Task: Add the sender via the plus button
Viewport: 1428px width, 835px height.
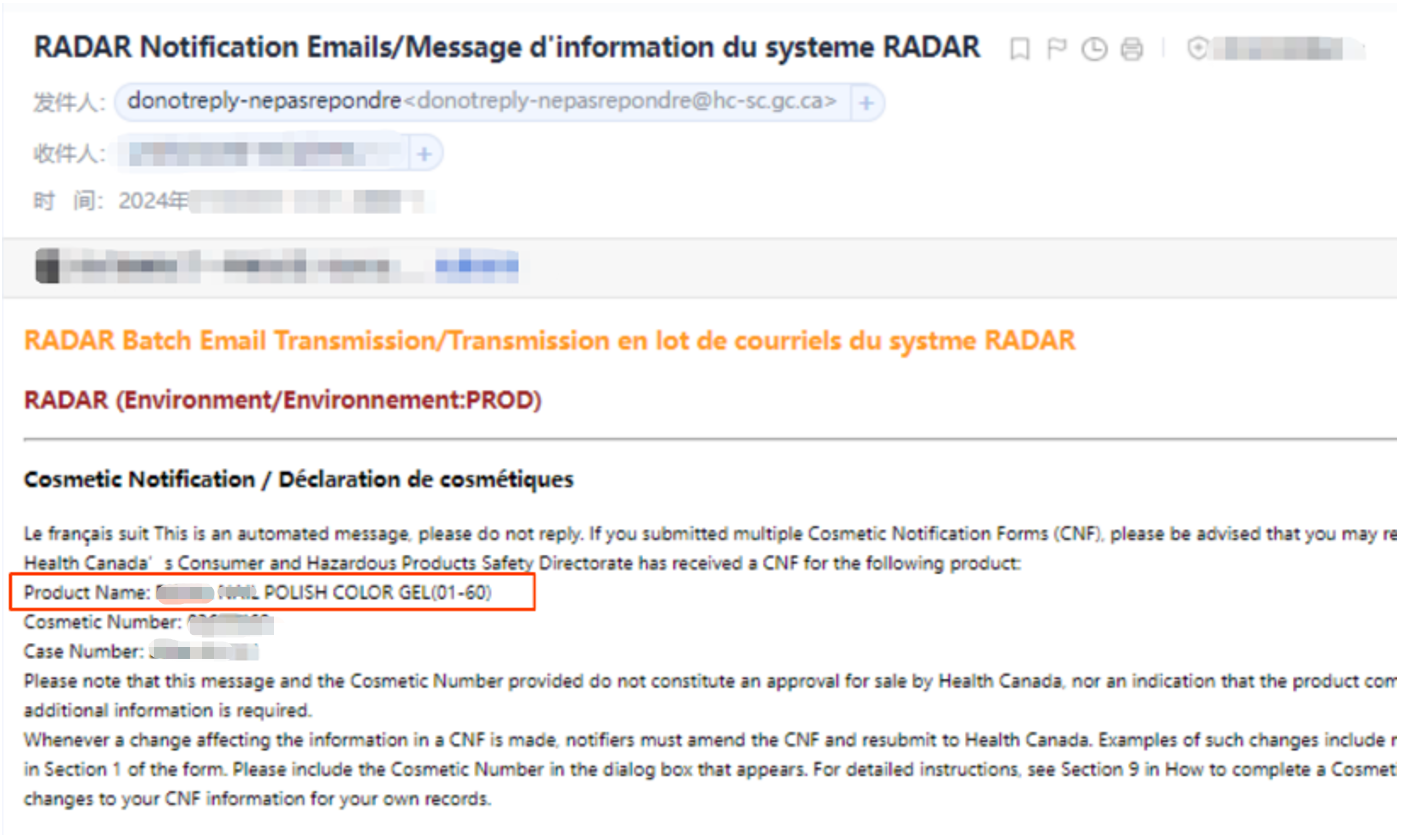Action: (866, 102)
